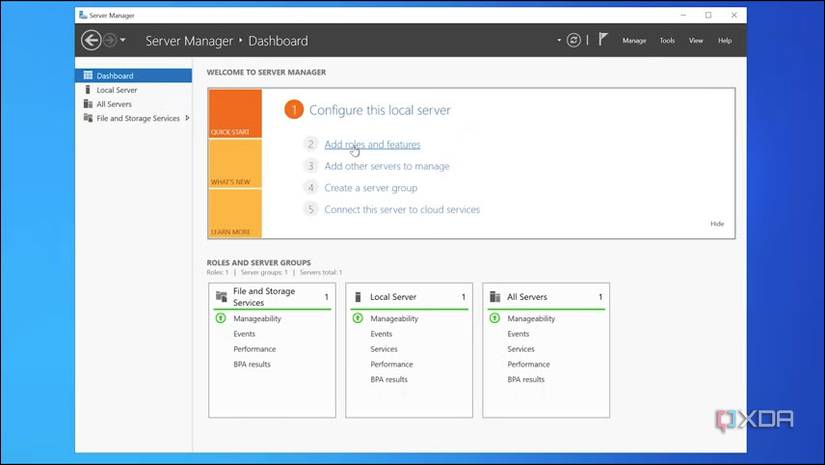Select the What's New tile
Viewport: 825px width, 465px height.
235,164
